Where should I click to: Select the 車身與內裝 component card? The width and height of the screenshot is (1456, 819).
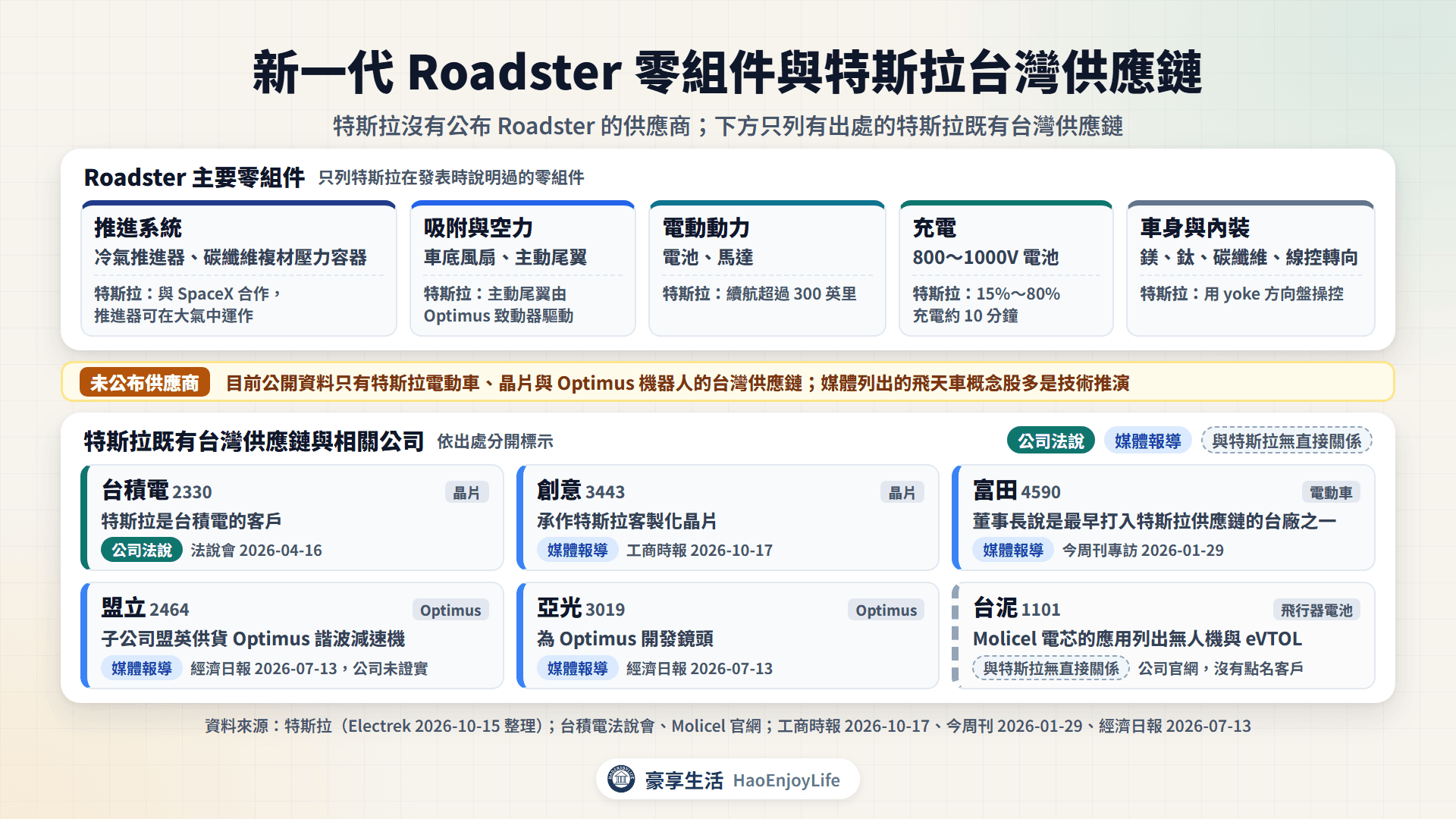(x=1250, y=268)
